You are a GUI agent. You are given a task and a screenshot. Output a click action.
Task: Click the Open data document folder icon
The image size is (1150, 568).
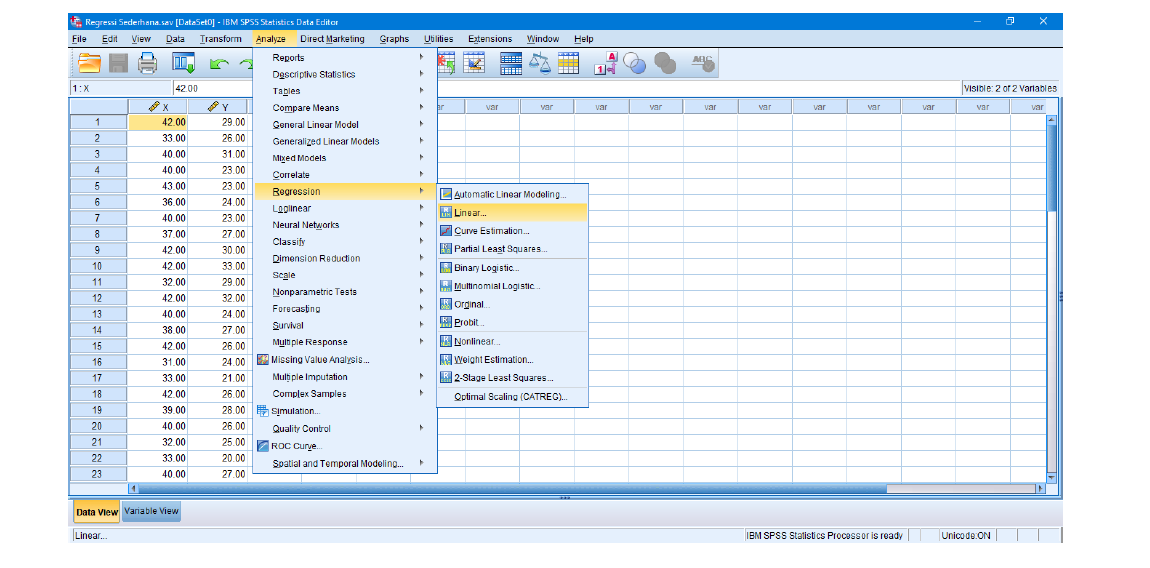tap(89, 64)
